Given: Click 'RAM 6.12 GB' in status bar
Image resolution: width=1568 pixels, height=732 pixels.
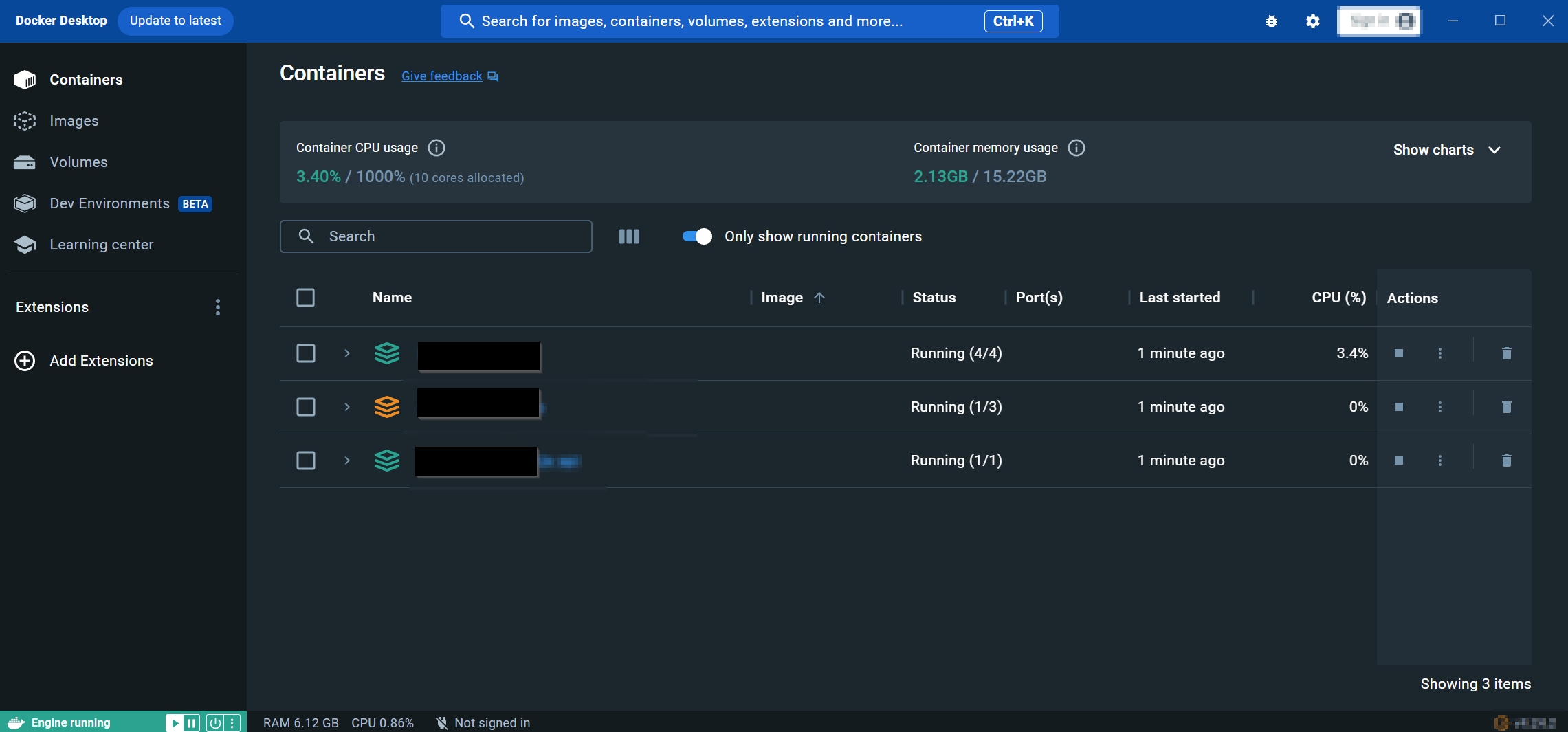Looking at the screenshot, I should tap(301, 723).
